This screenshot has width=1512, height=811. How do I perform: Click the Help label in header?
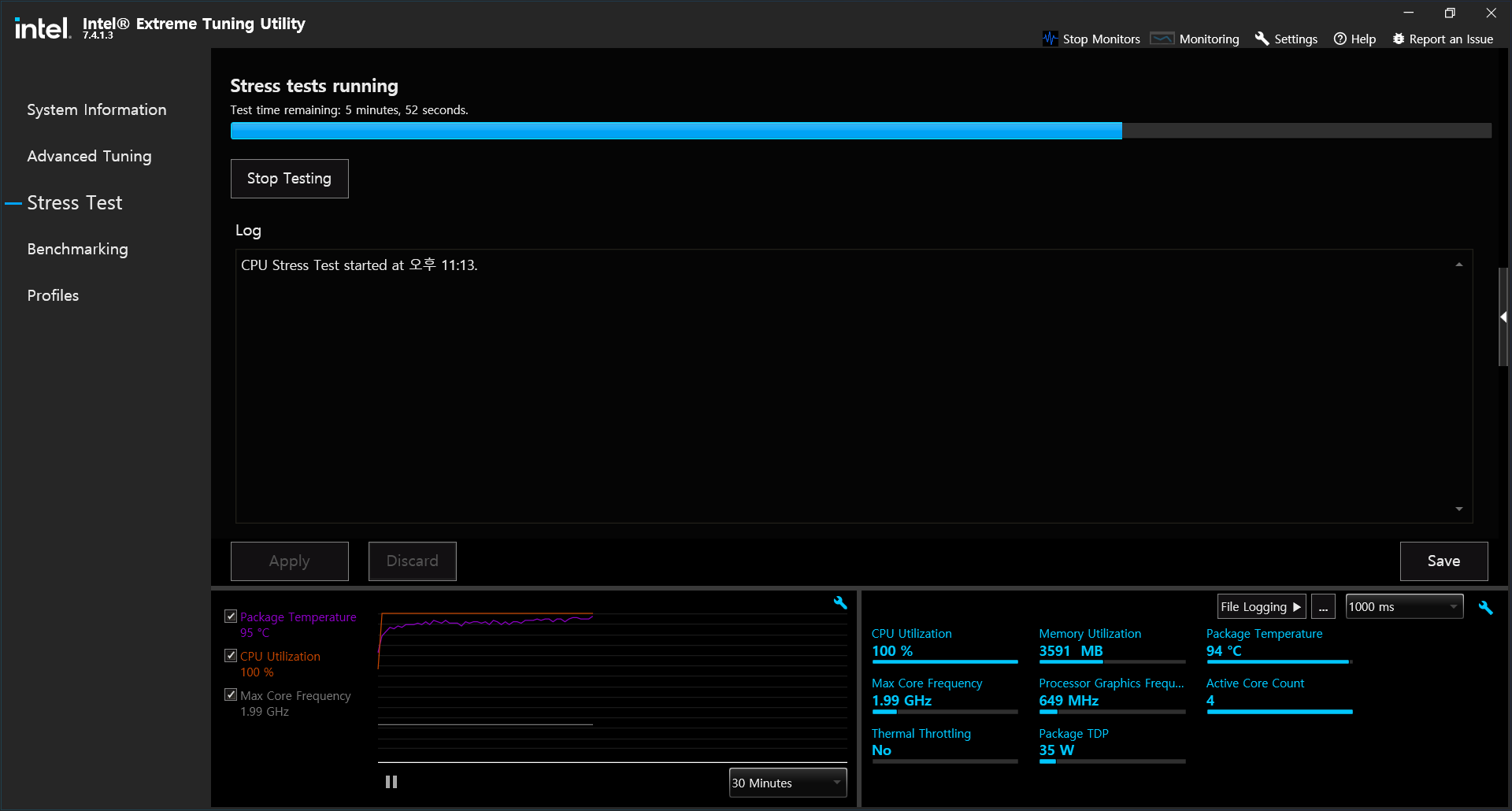tap(1363, 39)
